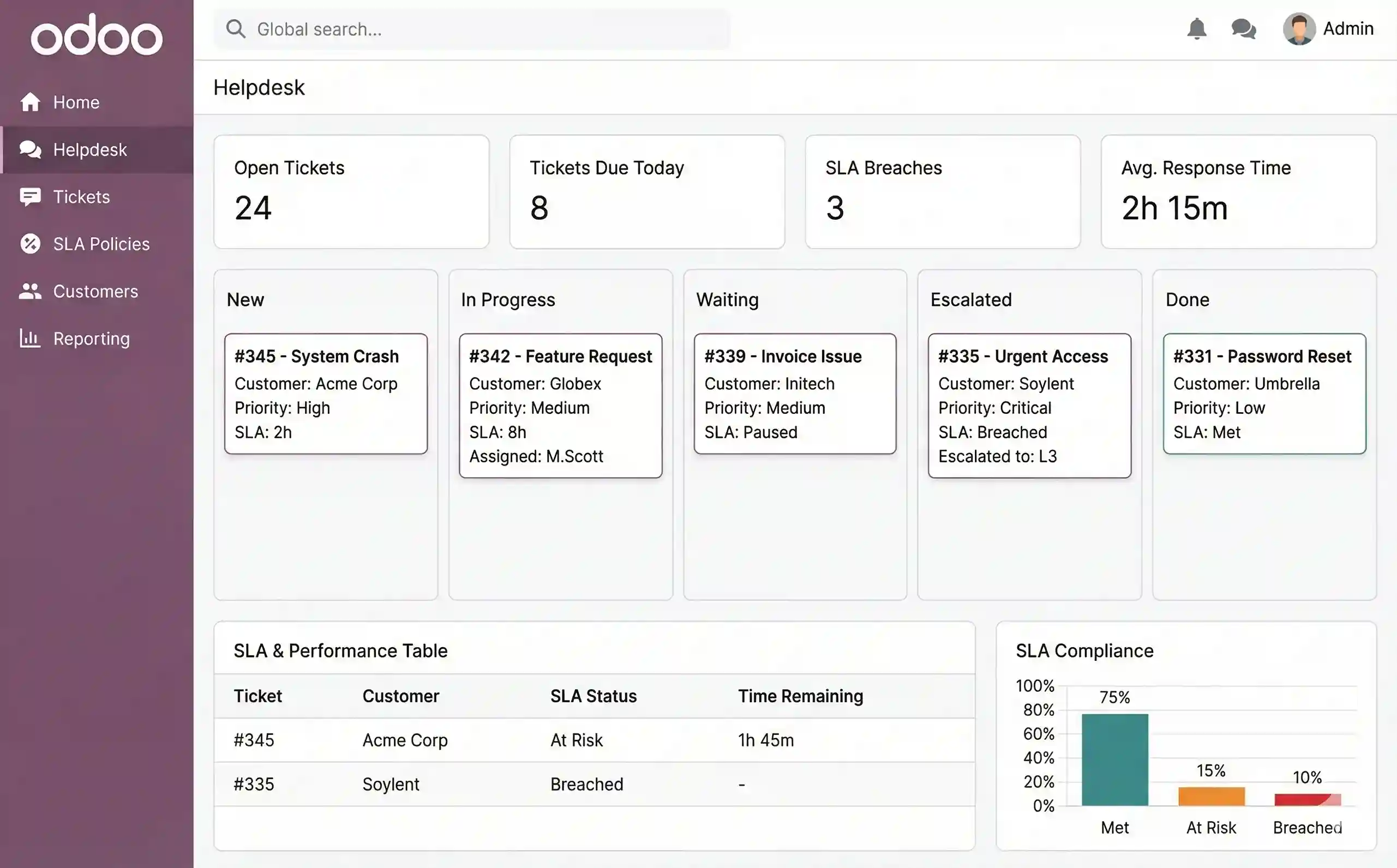Open the #331 Password Reset card

(x=1264, y=394)
